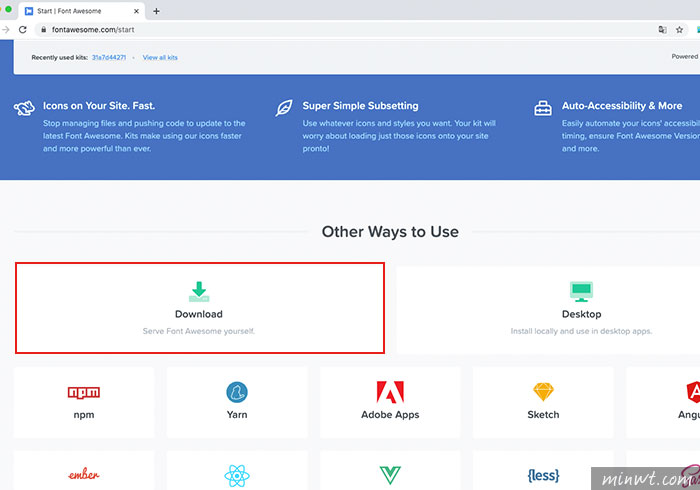Open the Desktop monitor icon
The width and height of the screenshot is (700, 490).
581,291
